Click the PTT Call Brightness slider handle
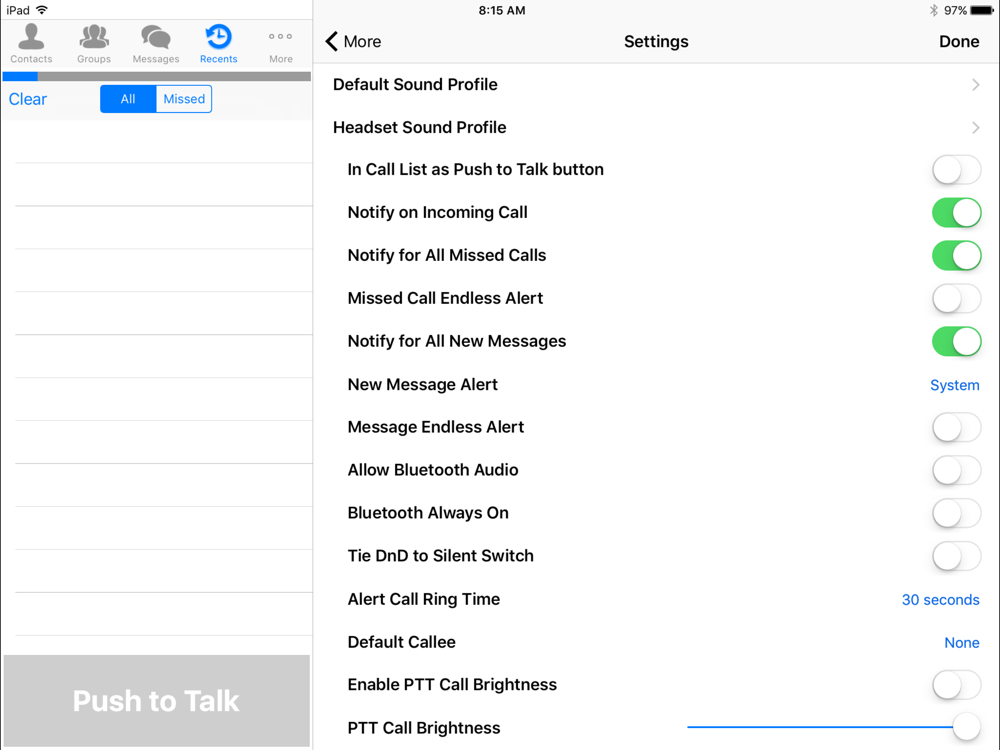 [966, 727]
